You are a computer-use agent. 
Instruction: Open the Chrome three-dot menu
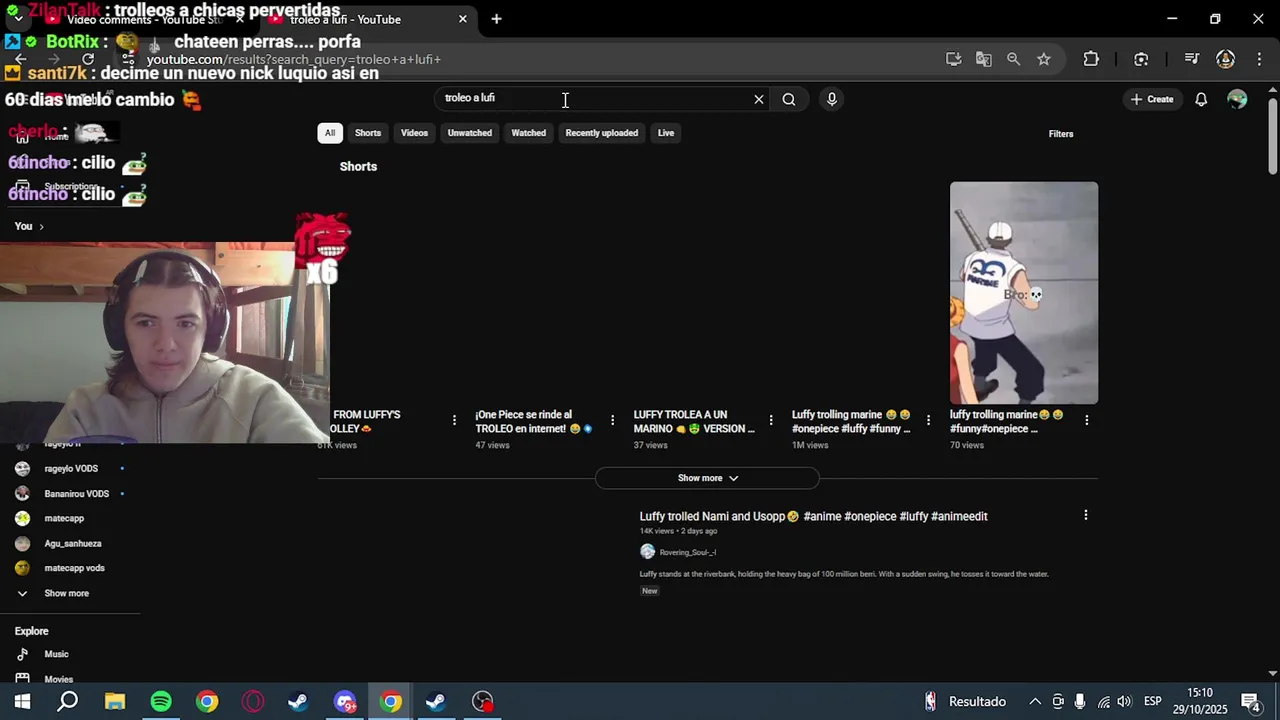click(x=1259, y=59)
